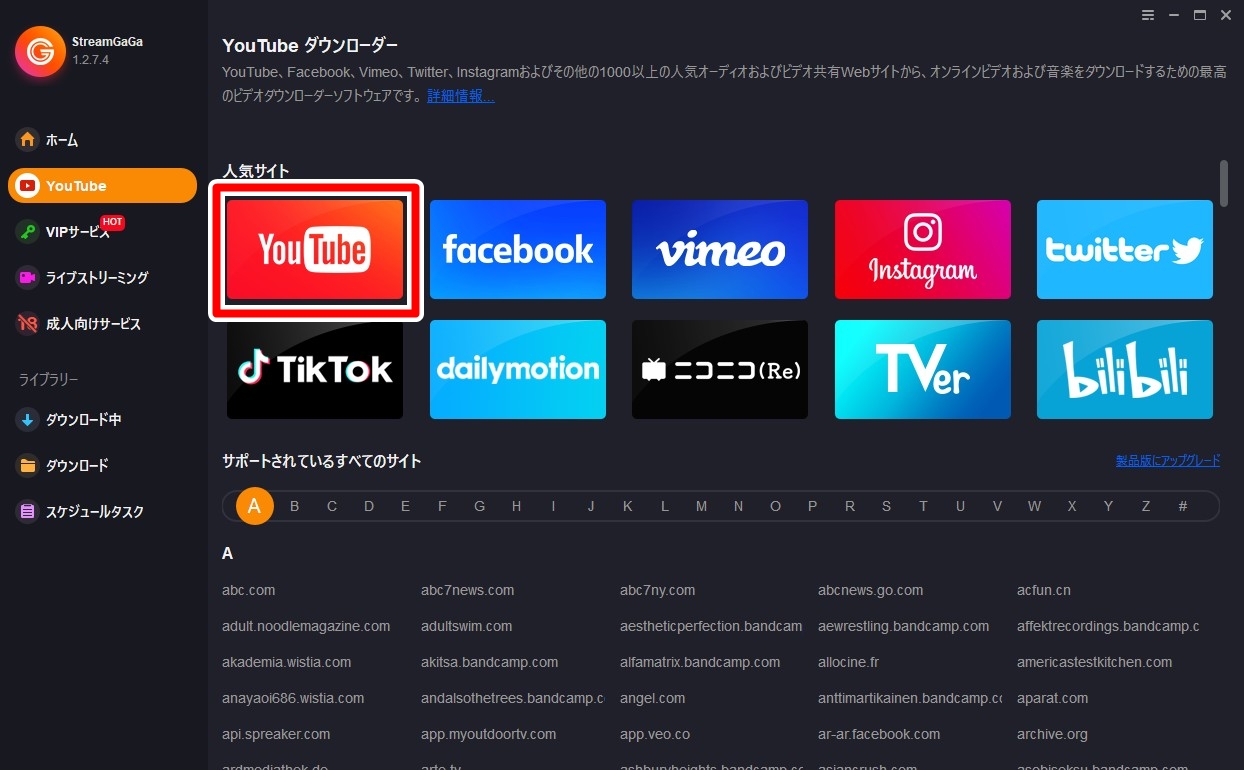This screenshot has height=770, width=1244.
Task: Select letter Y in alphabet filter
Action: [x=1108, y=506]
